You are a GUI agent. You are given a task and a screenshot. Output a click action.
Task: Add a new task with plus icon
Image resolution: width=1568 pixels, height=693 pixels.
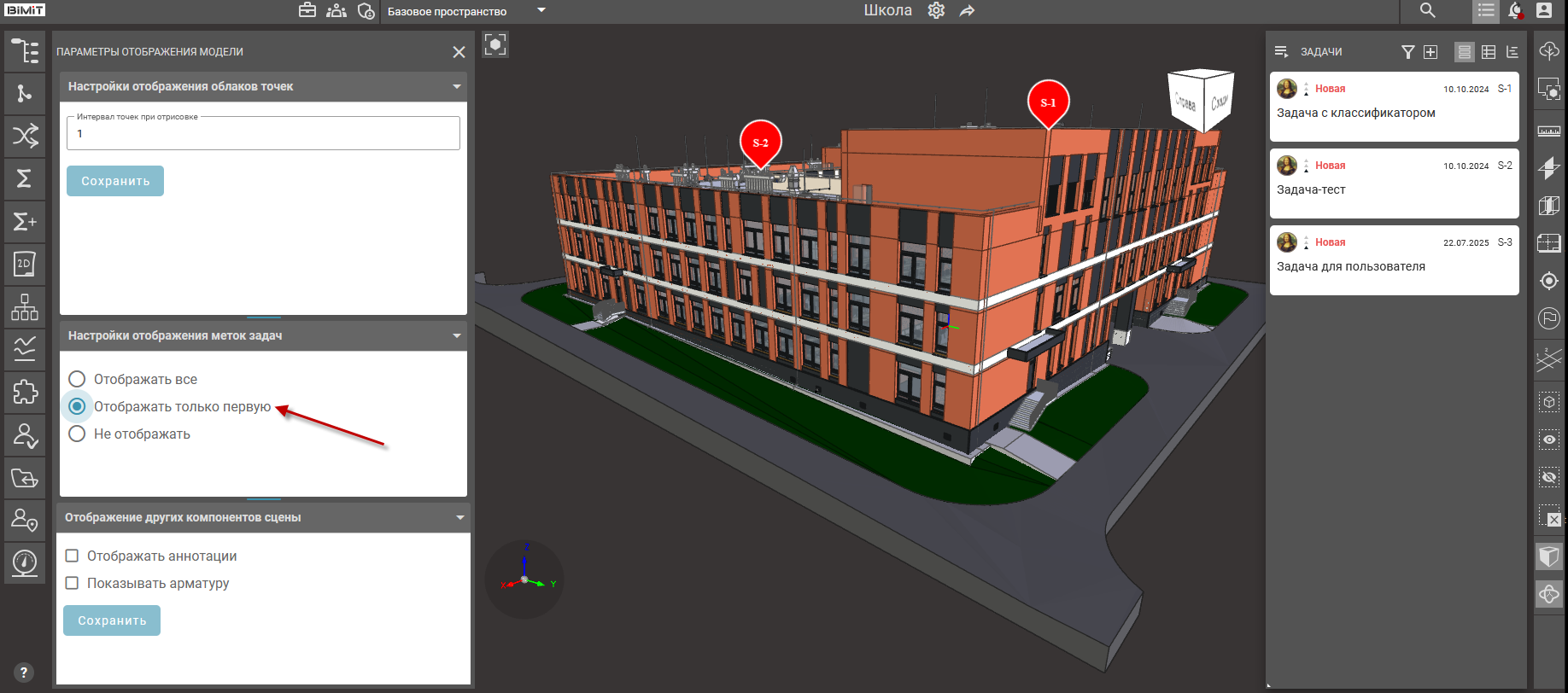click(x=1431, y=52)
